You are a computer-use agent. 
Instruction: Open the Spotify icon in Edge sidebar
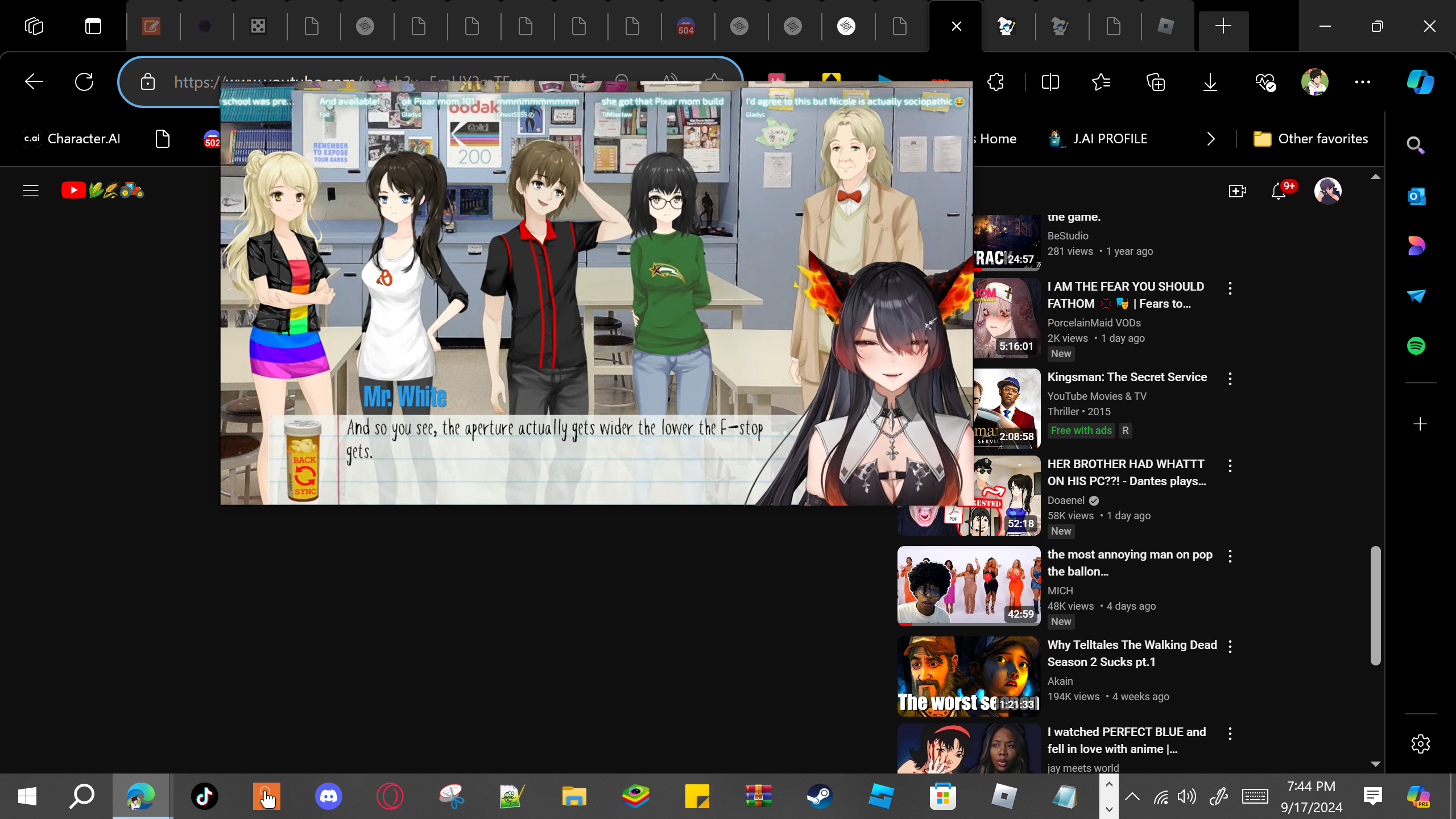[x=1416, y=346]
